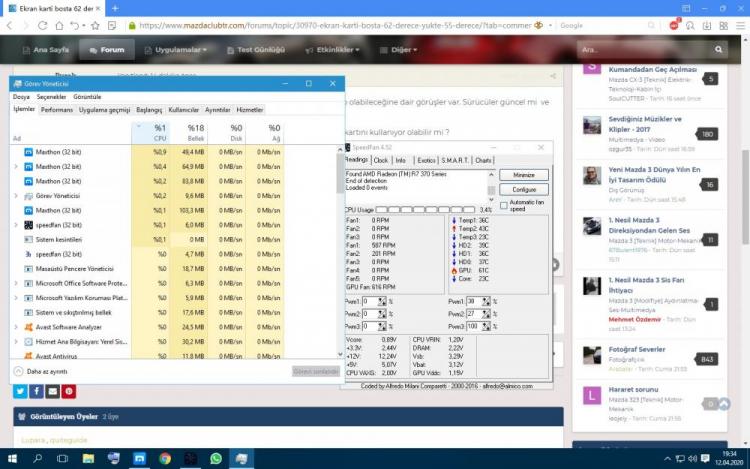Expand speedfan (32 bit) process group
Image resolution: width=750 pixels, height=469 pixels.
[16, 225]
